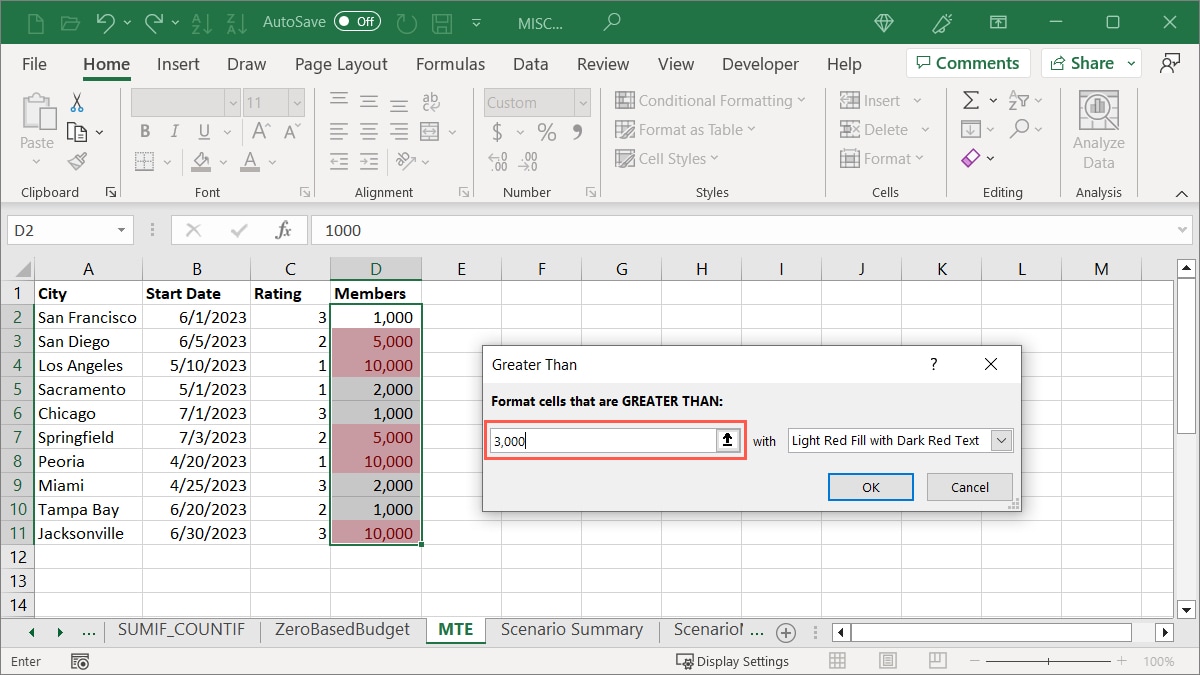
Task: Switch to the Formulas ribbon tab
Action: 450,63
